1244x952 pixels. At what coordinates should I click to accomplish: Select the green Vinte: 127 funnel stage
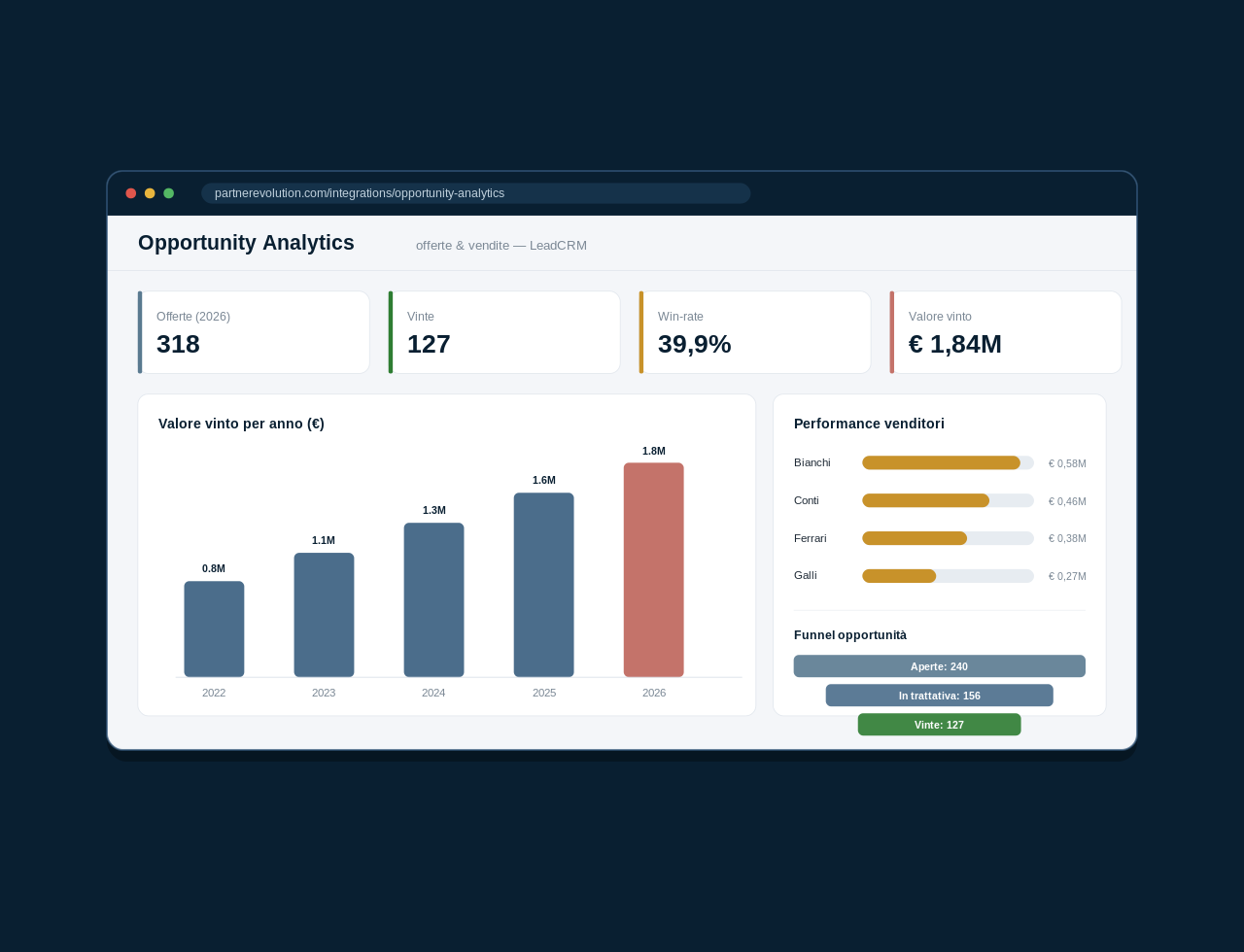(x=940, y=725)
